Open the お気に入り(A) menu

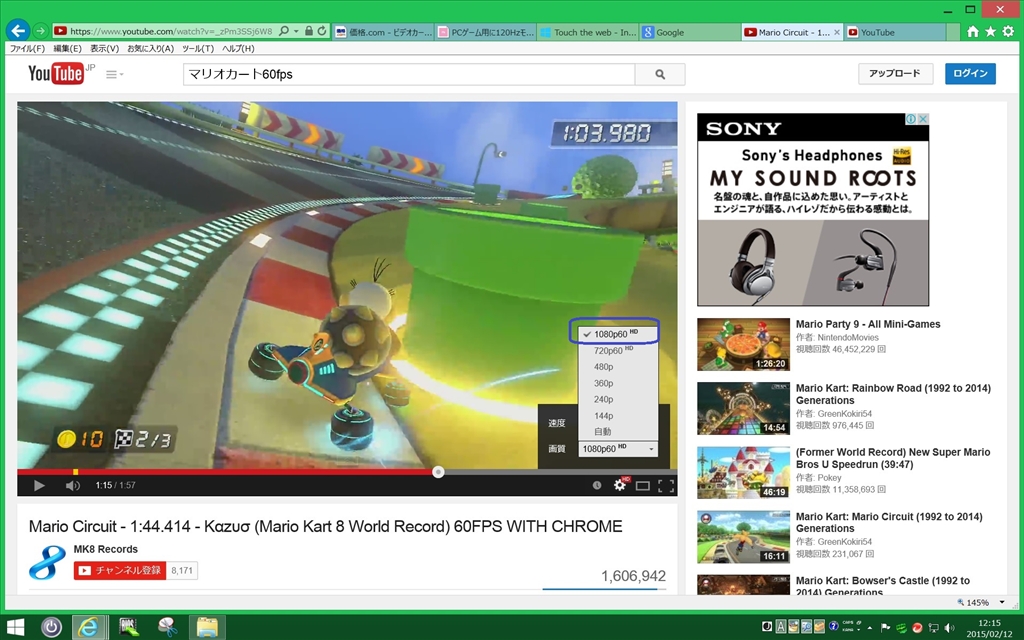point(150,48)
